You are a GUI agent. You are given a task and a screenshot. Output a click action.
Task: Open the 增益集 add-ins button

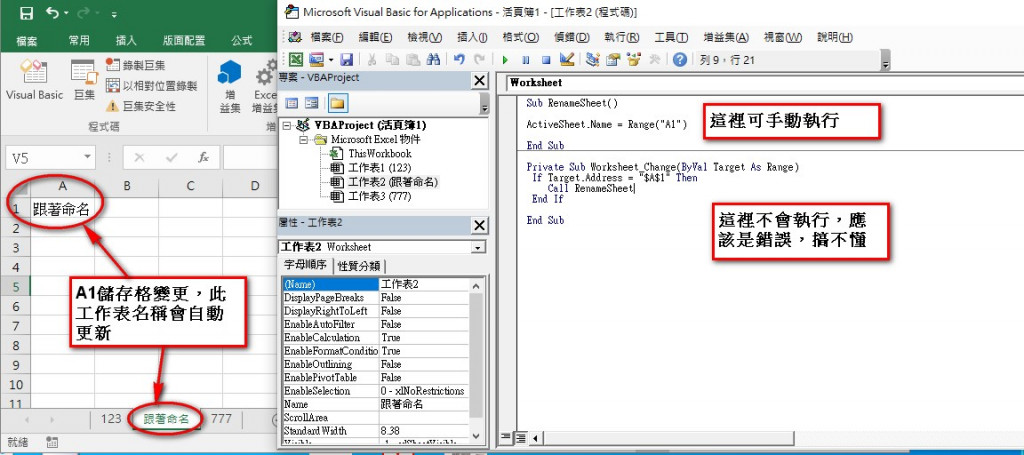click(x=229, y=86)
